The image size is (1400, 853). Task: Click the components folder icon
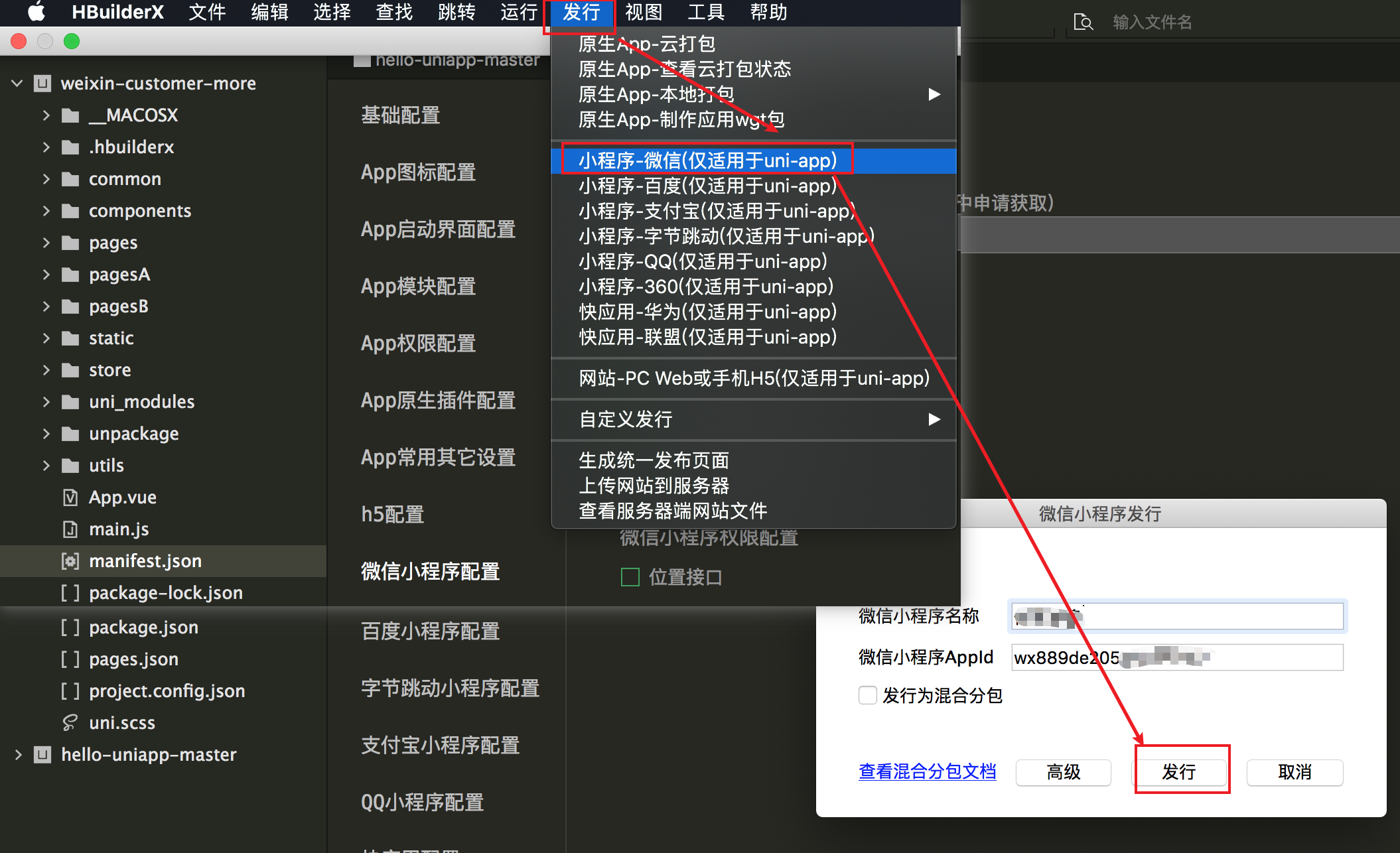coord(70,211)
